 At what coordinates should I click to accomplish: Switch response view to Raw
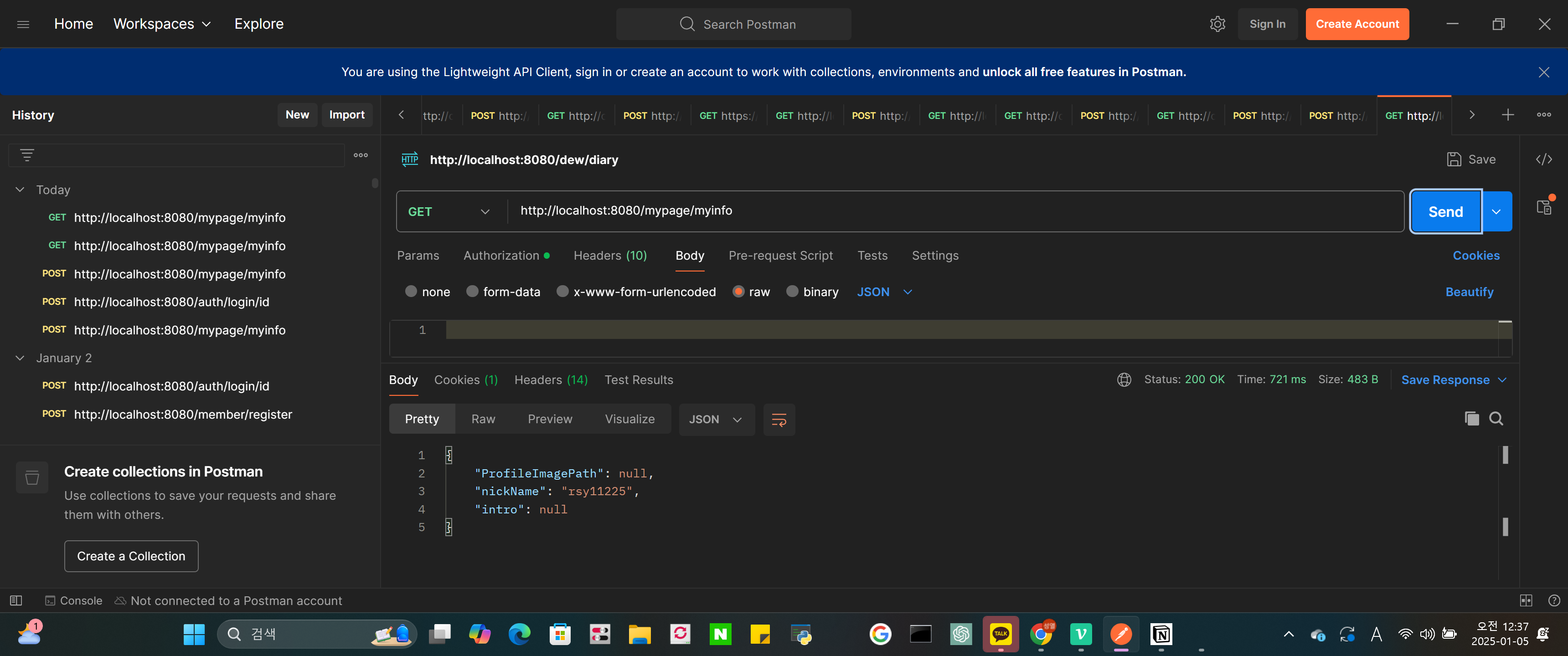pyautogui.click(x=483, y=419)
